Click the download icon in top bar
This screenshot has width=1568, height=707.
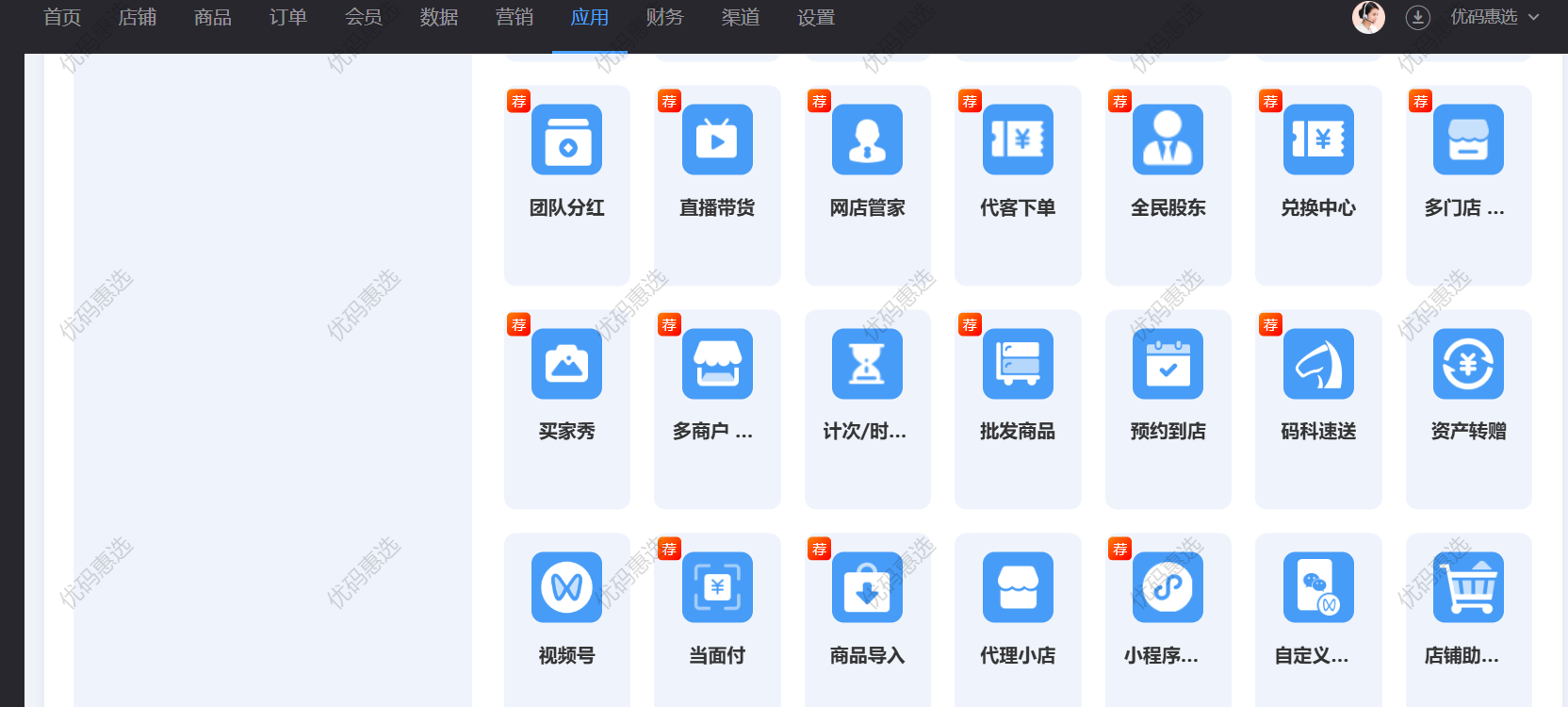[x=1417, y=18]
